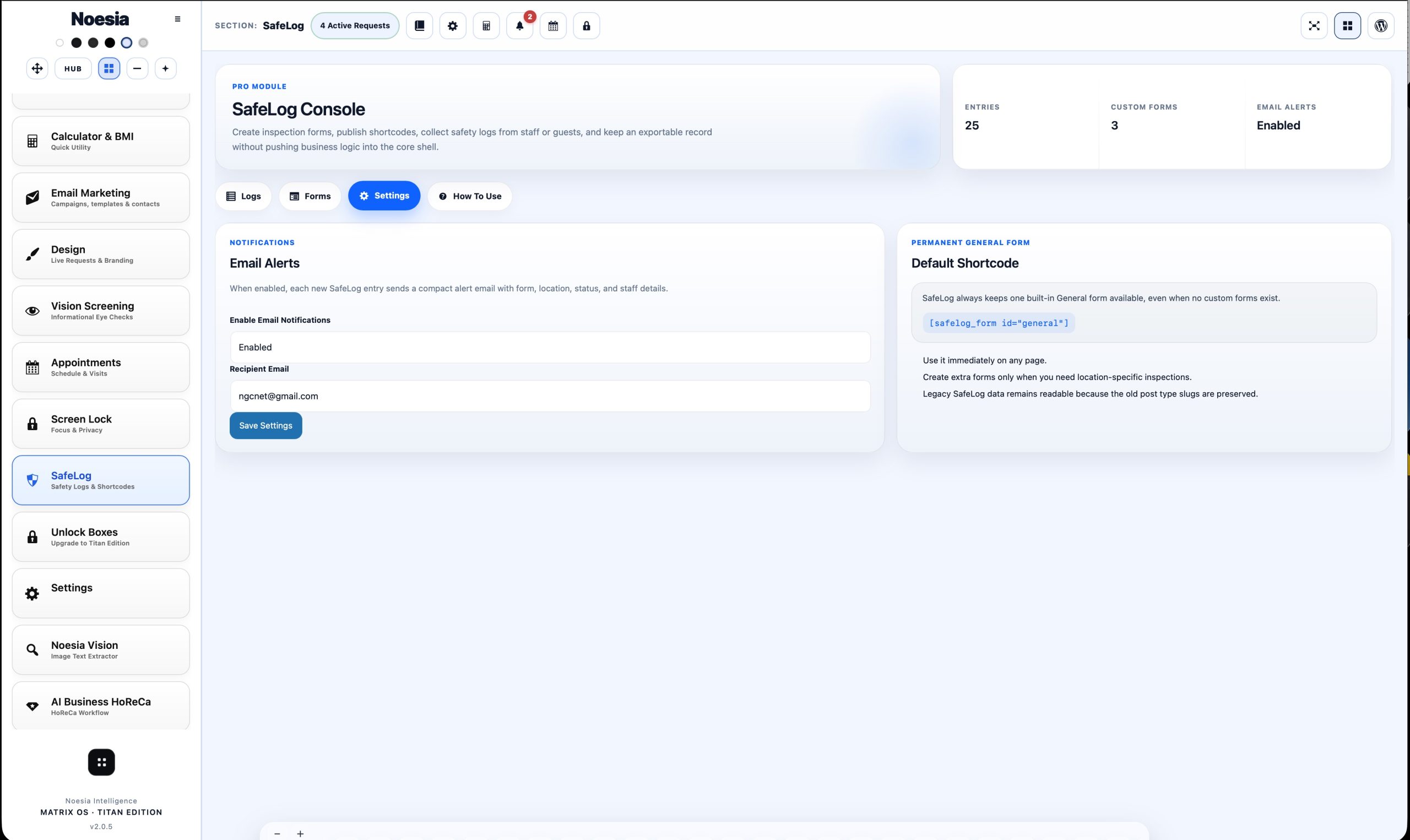
Task: Open the WordPress logo button
Action: click(x=1381, y=25)
